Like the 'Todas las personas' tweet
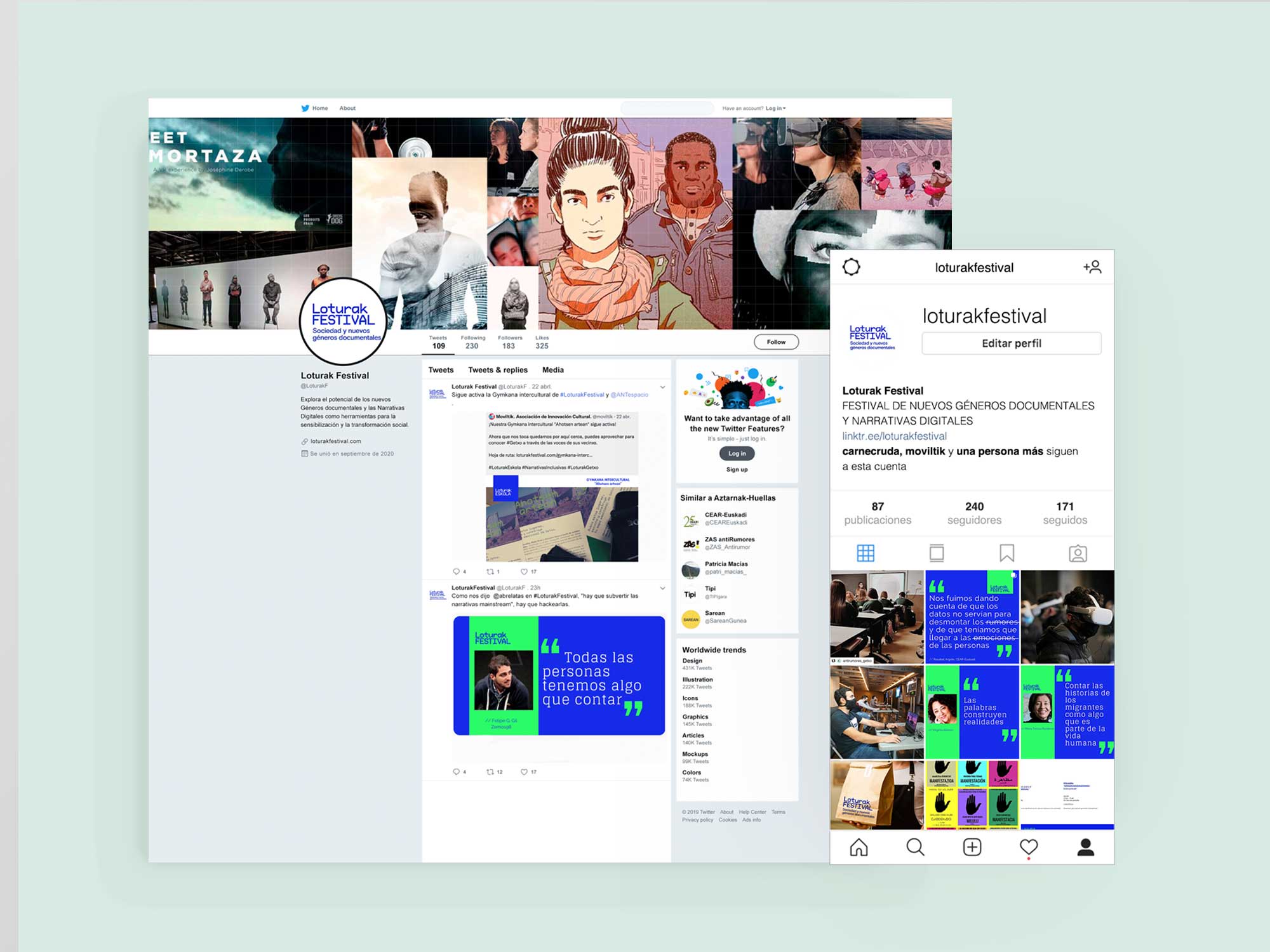 pos(524,772)
